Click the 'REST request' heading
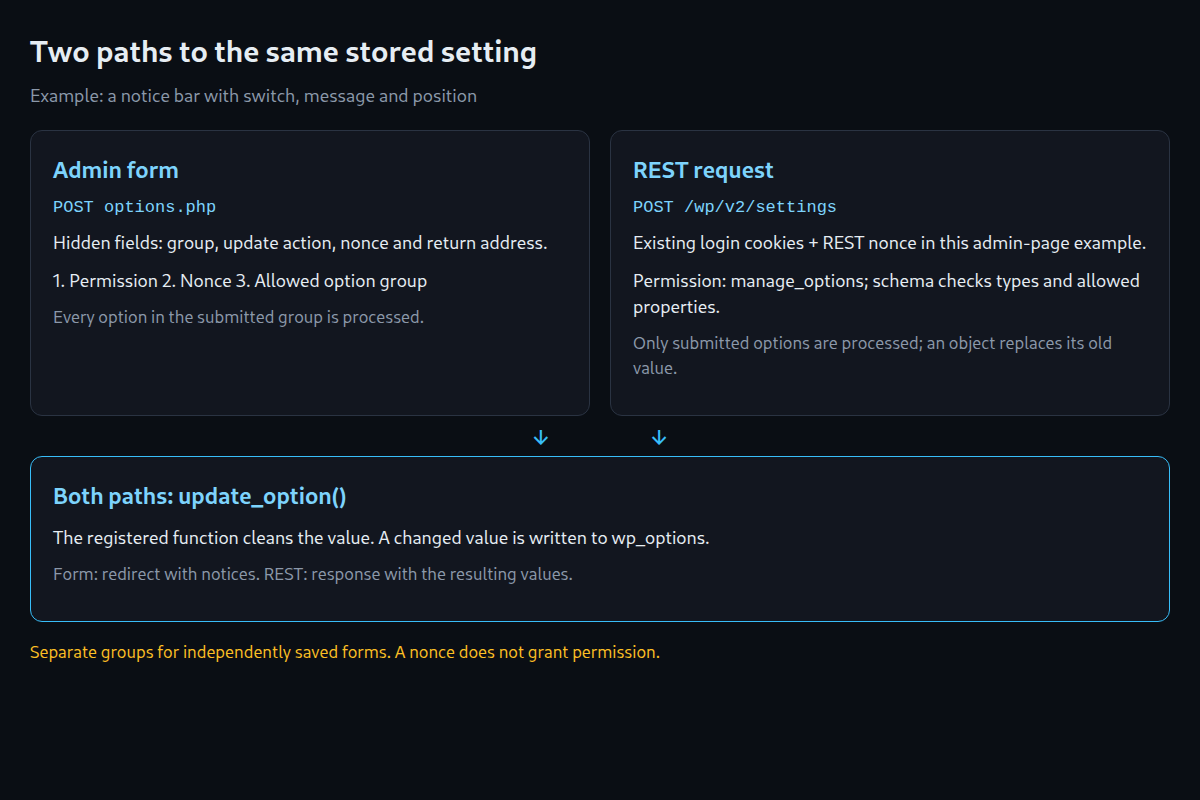 point(703,170)
